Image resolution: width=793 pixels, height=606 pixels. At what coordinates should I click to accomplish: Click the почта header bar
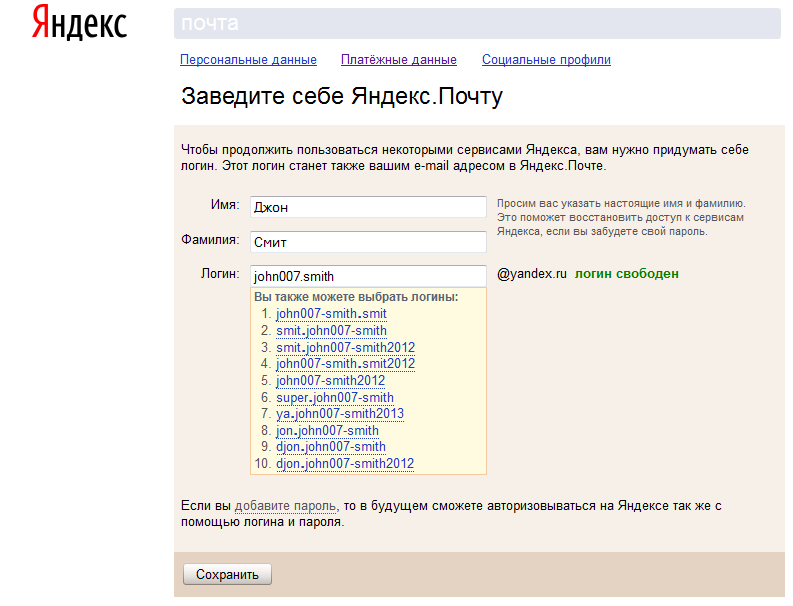(x=477, y=23)
